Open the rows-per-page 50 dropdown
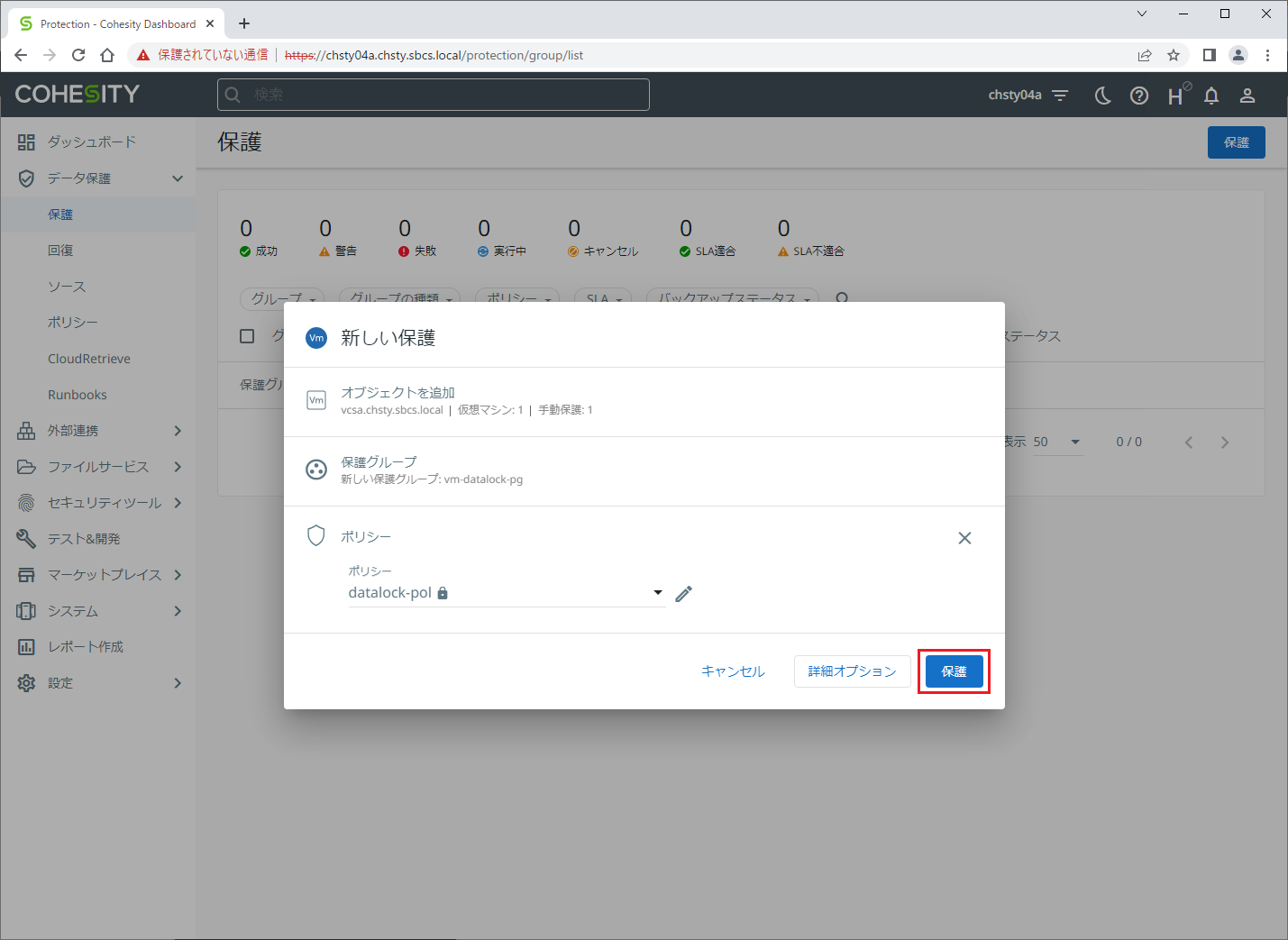The width and height of the screenshot is (1288, 940). [x=1056, y=442]
